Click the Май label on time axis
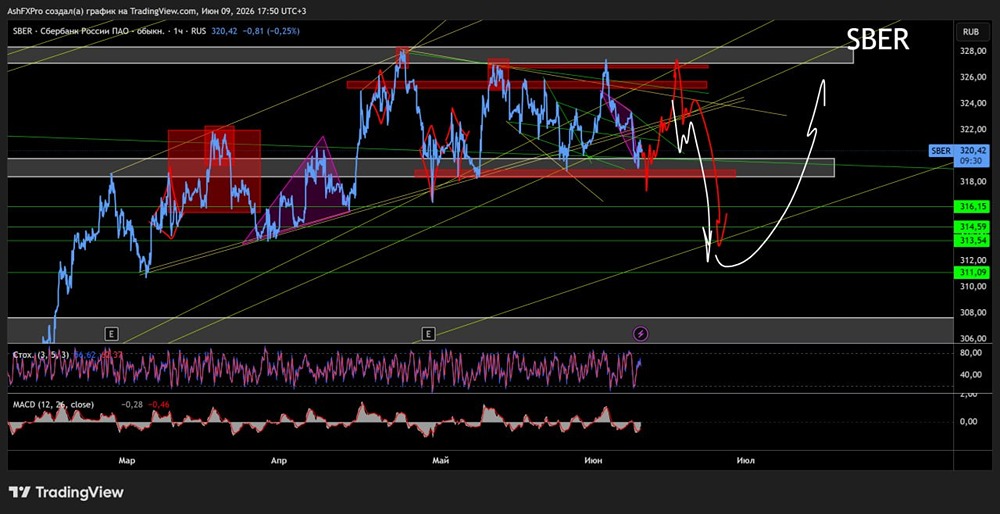The width and height of the screenshot is (1000, 514). click(x=441, y=460)
